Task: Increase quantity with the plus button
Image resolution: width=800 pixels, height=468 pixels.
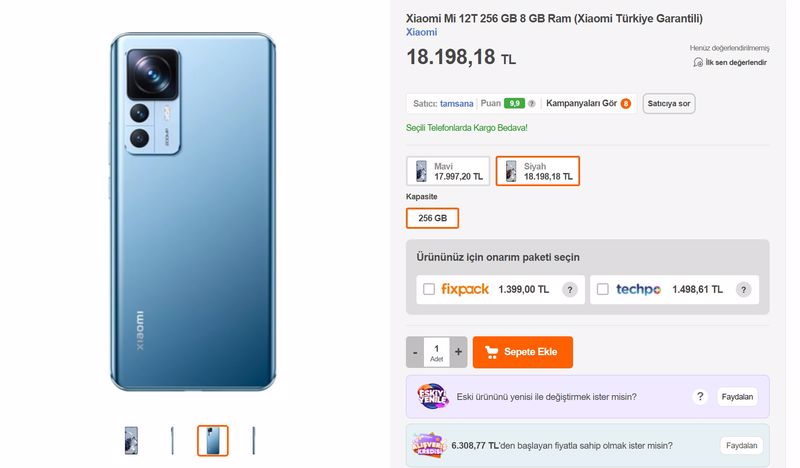Action: tap(458, 352)
